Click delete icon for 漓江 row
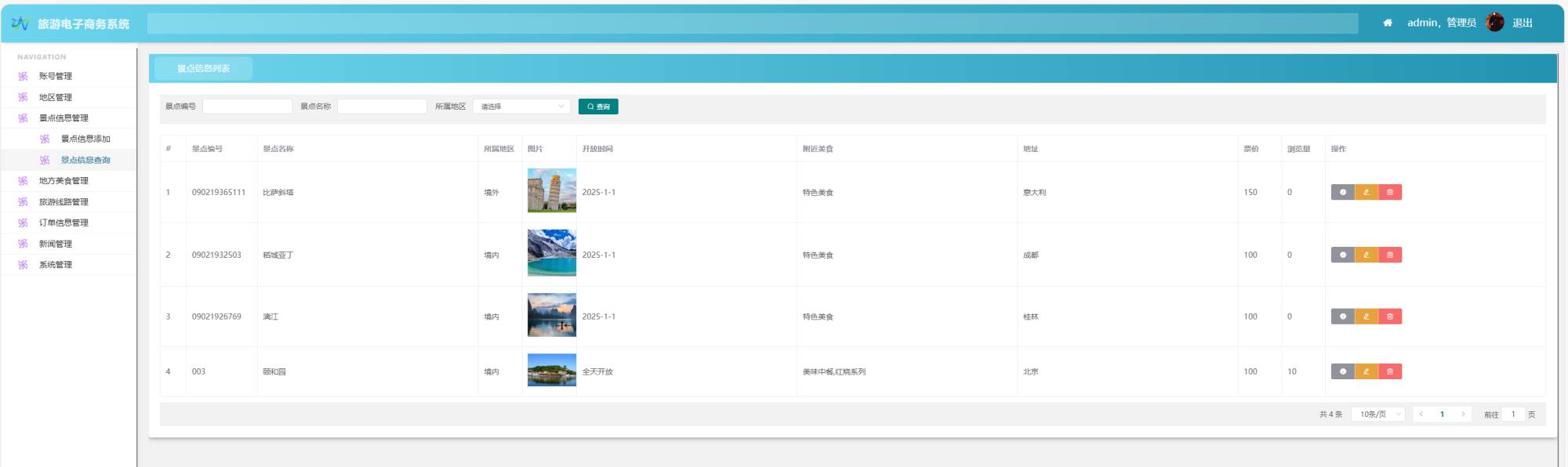 [1390, 317]
